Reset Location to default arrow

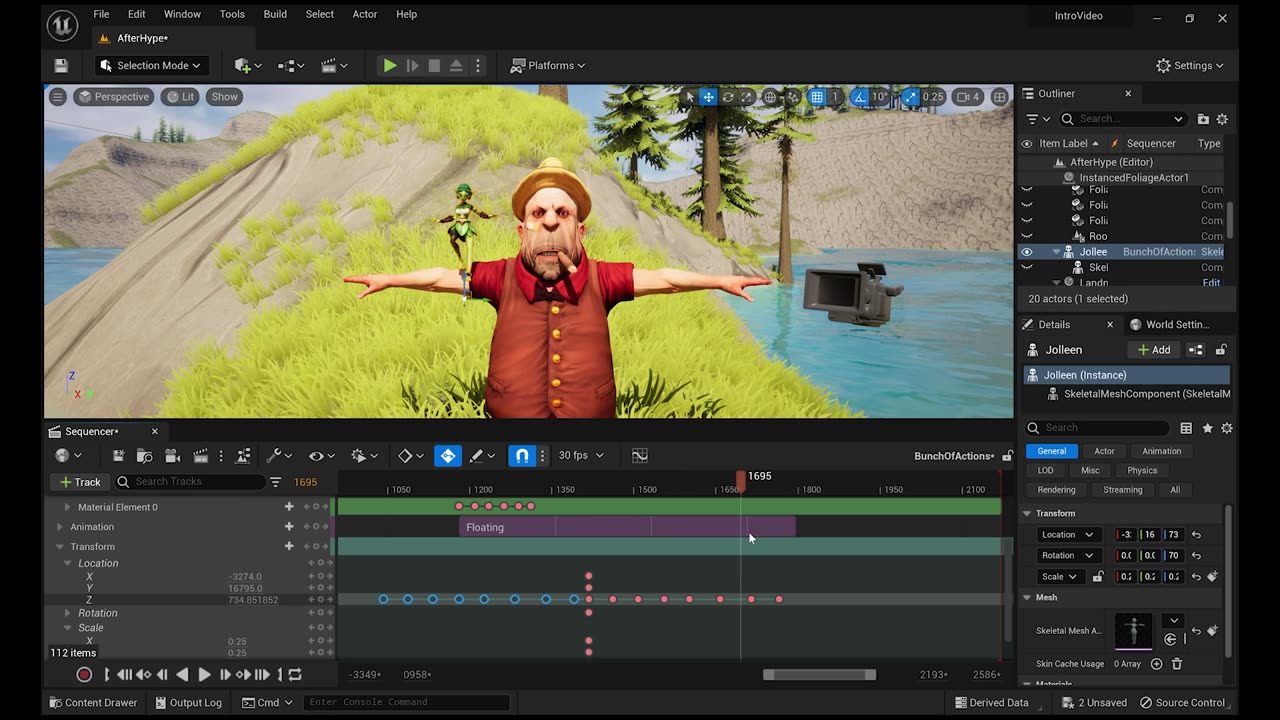[x=1196, y=535]
